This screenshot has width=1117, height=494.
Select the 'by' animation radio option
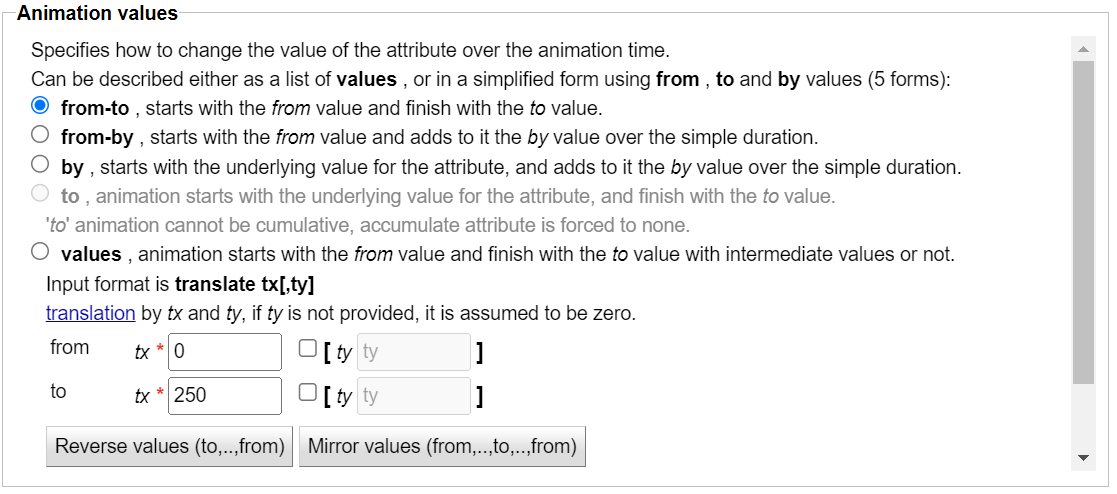pyautogui.click(x=40, y=165)
